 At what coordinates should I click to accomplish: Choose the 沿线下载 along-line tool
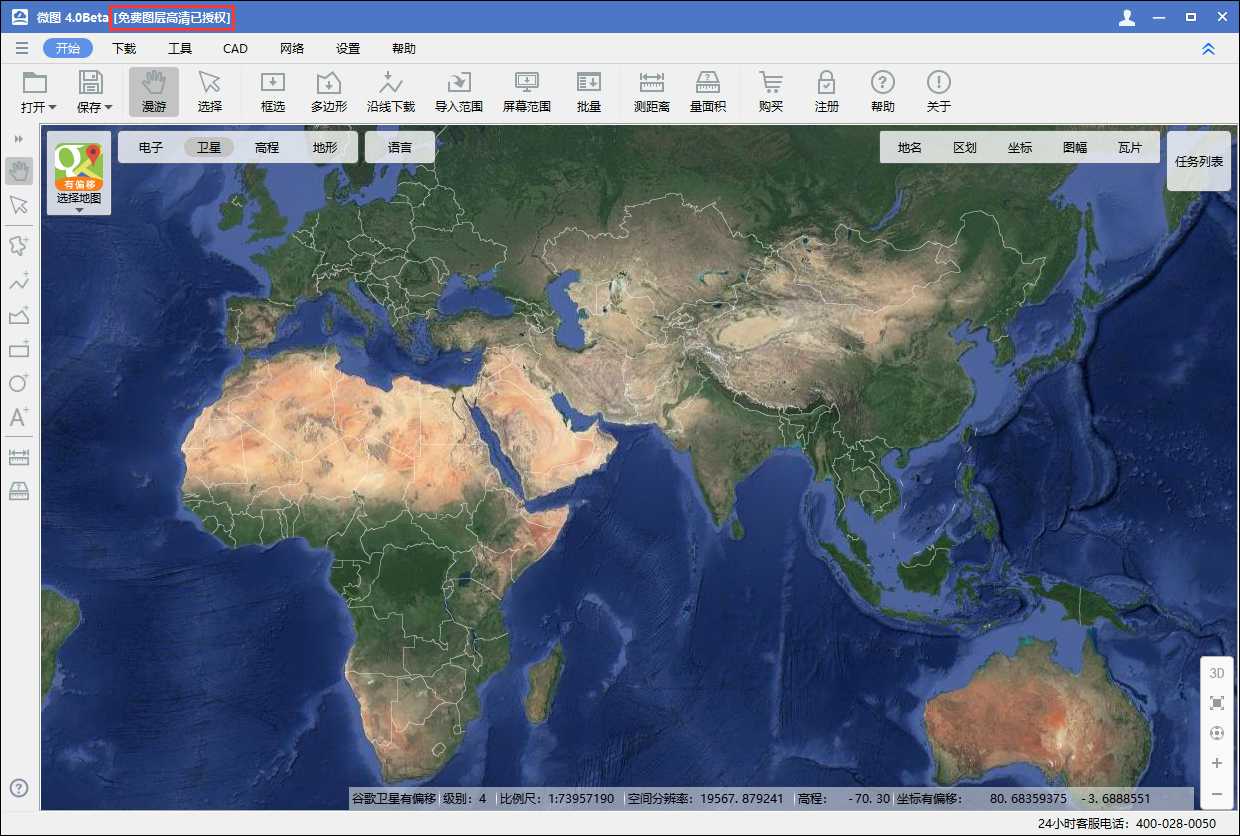point(391,91)
